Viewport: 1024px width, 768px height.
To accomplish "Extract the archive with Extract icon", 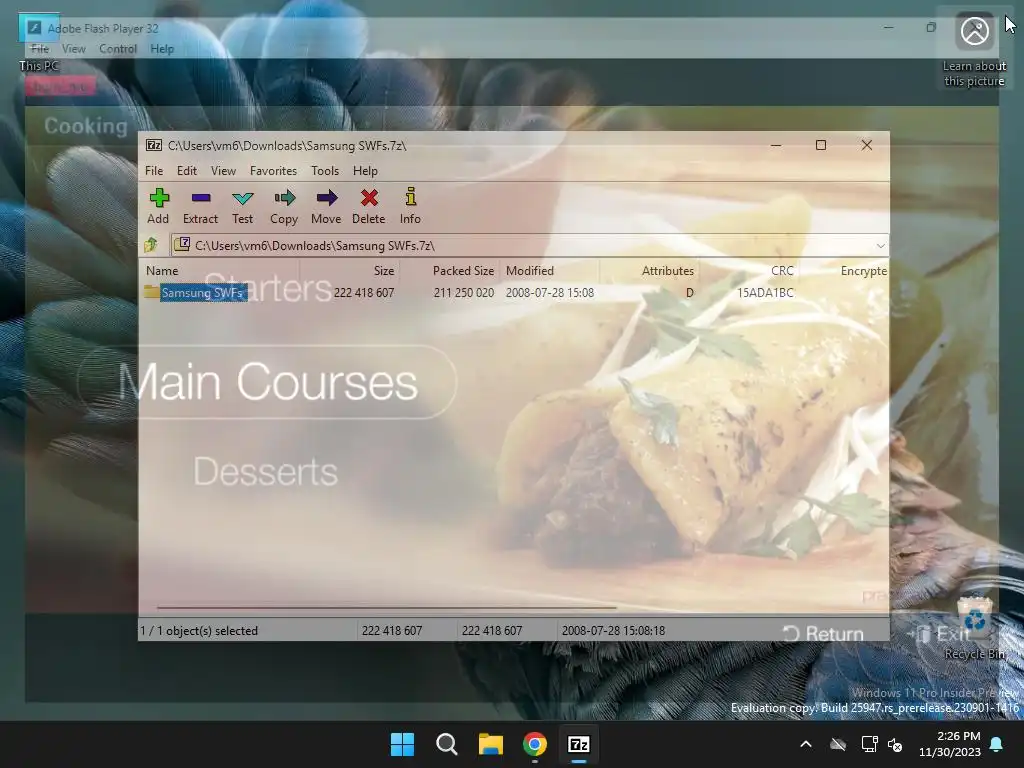I will [x=200, y=206].
